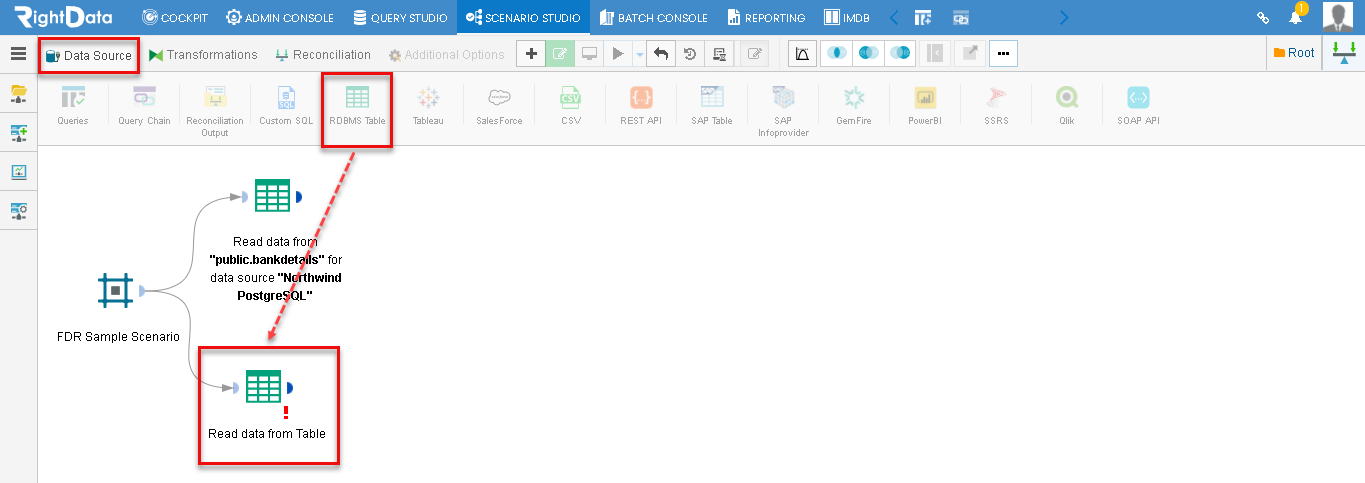
Task: Click the plus add button in toolbar
Action: pyautogui.click(x=531, y=54)
